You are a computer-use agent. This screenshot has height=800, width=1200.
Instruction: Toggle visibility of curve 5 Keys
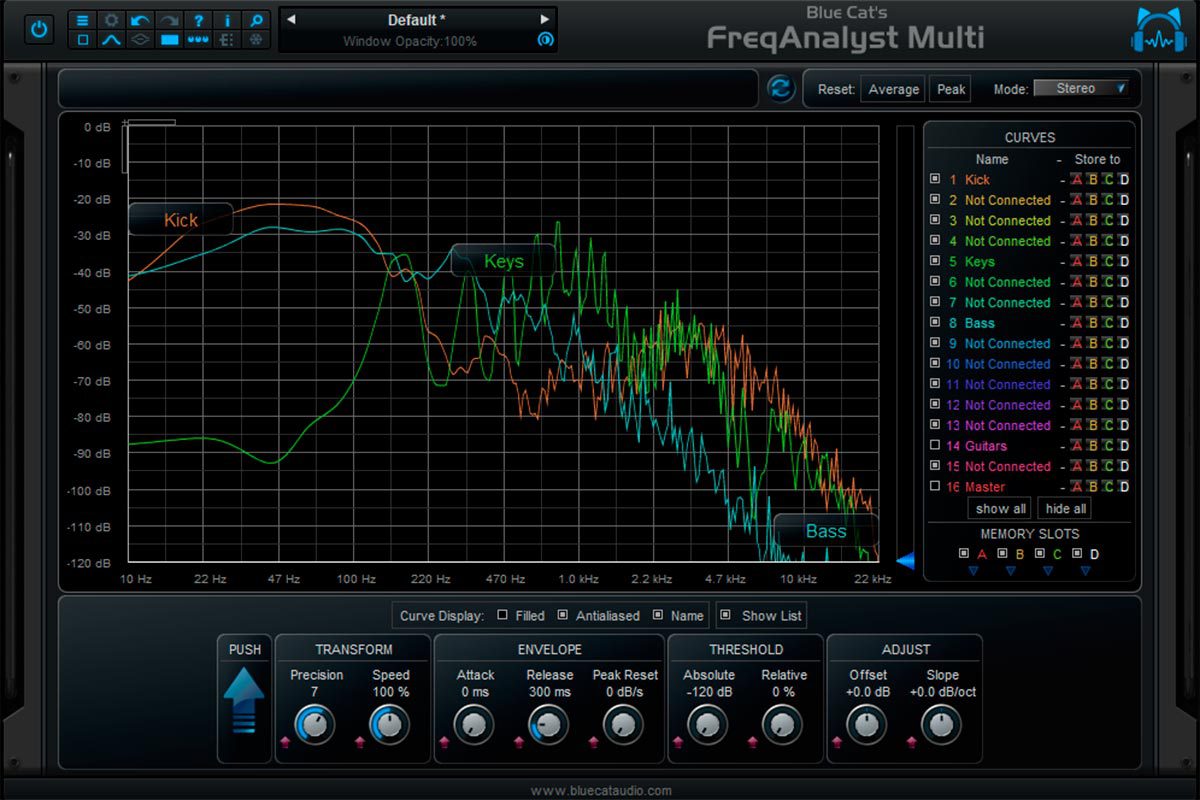click(x=935, y=262)
